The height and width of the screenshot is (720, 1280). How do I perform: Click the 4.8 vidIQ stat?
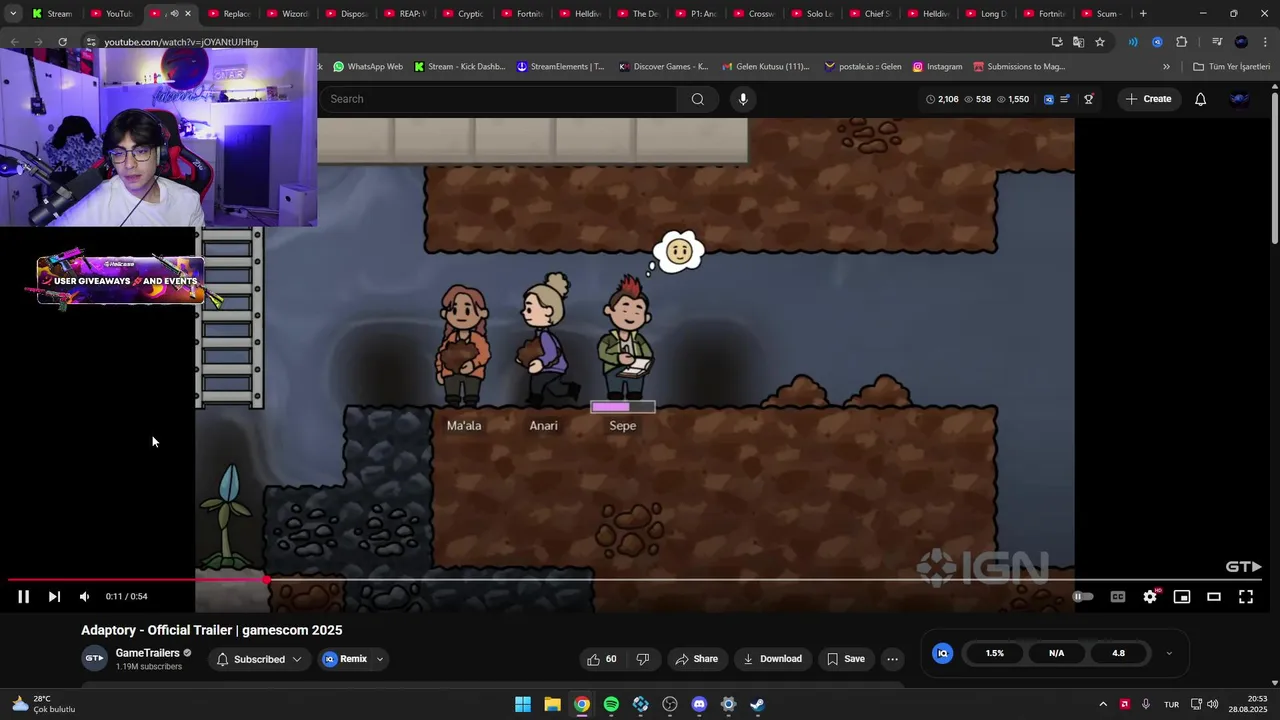tap(1118, 653)
